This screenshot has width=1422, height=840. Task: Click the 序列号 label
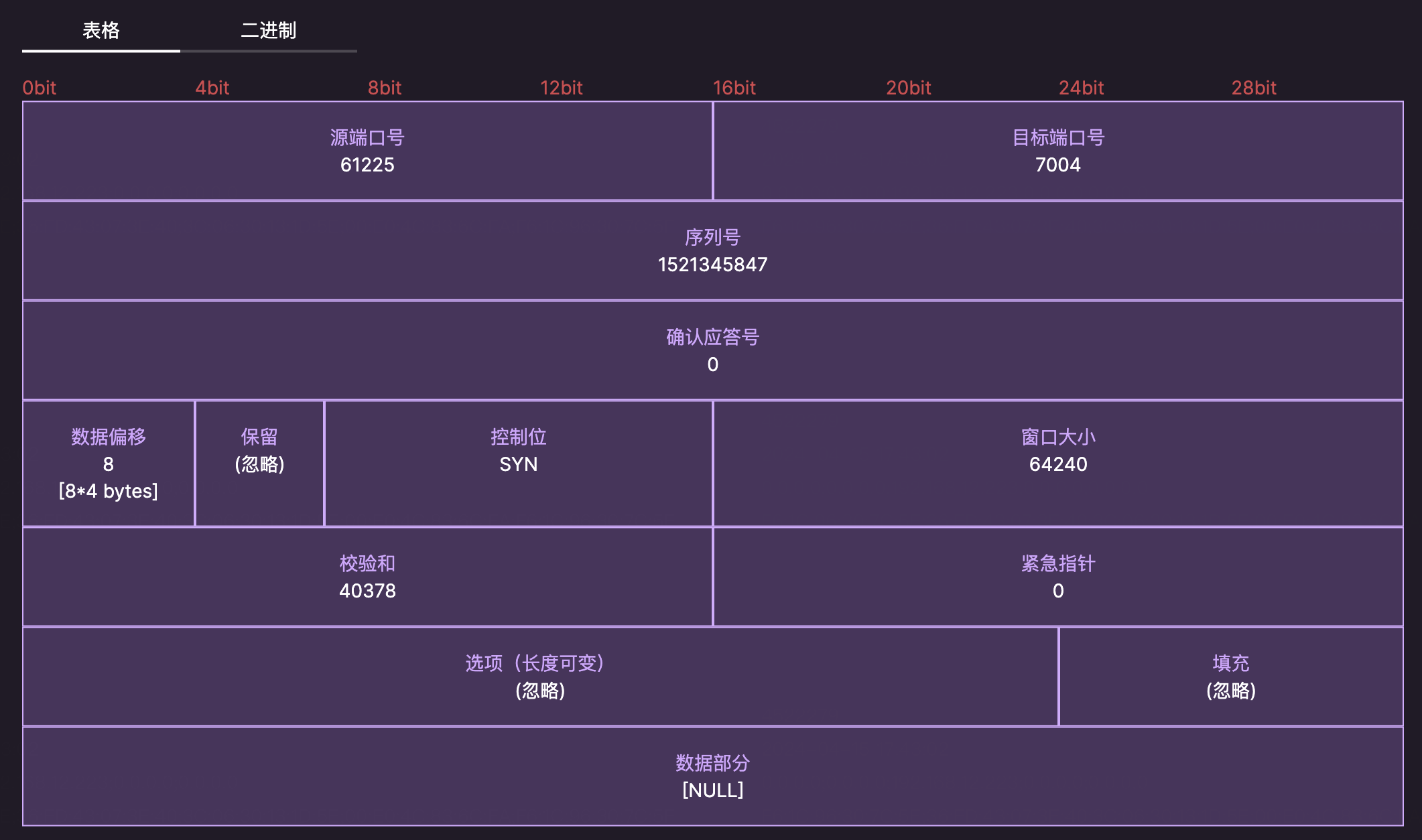point(712,237)
